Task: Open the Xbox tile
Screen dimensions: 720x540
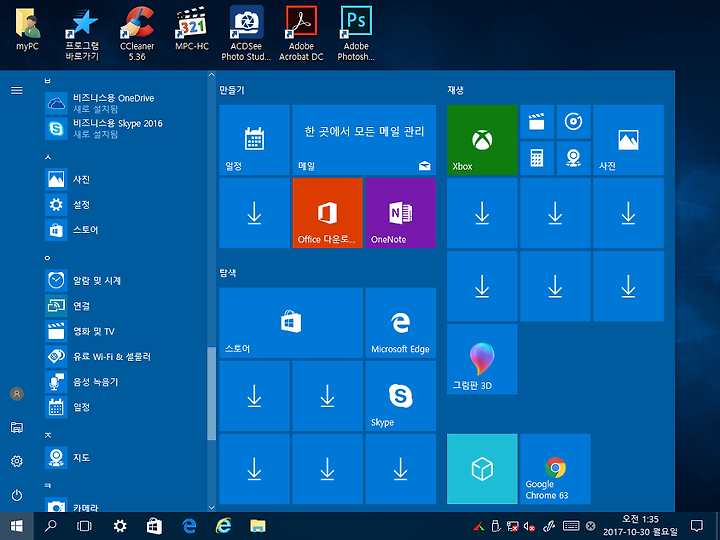Action: [x=482, y=140]
